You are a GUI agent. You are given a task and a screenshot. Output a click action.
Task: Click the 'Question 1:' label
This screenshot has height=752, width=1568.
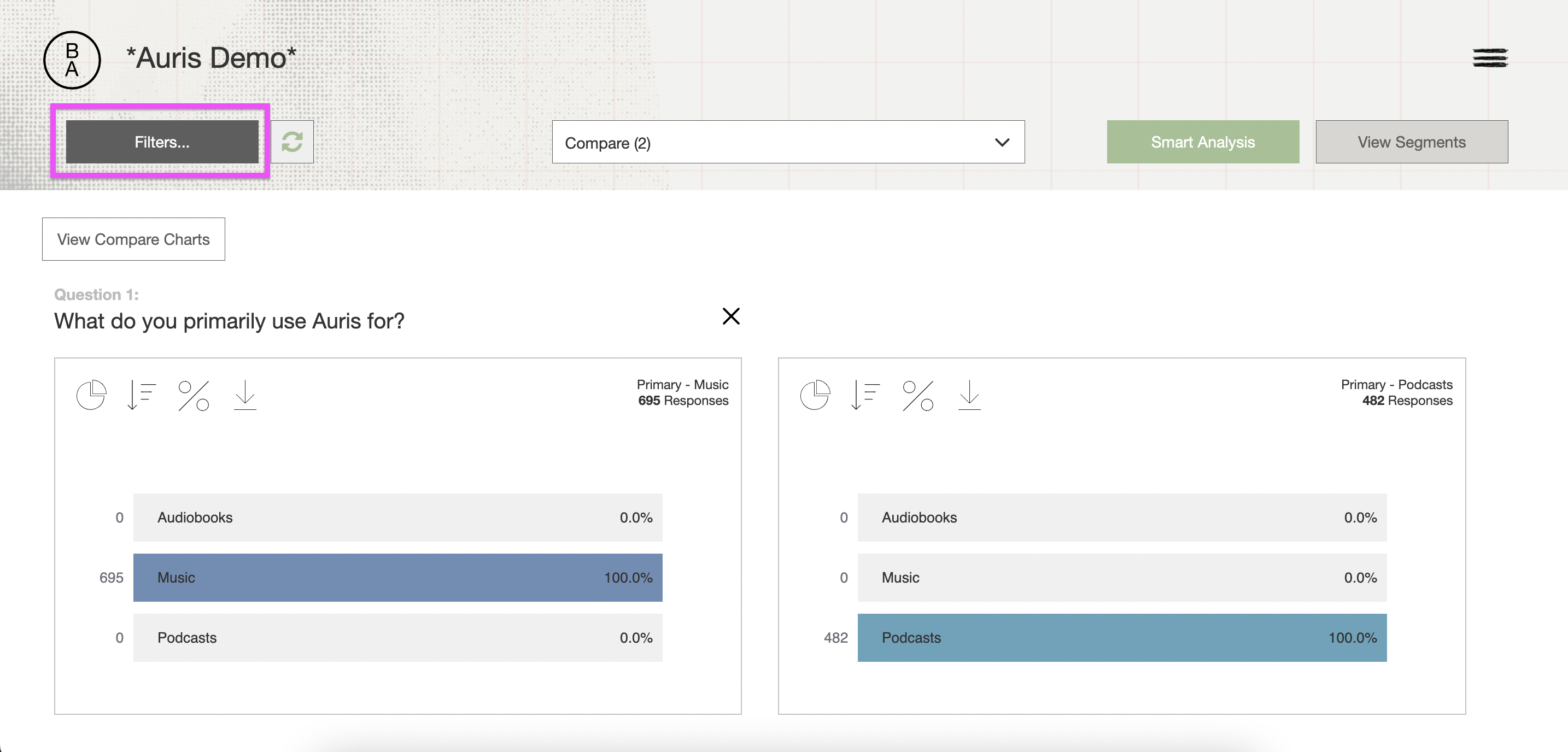click(96, 295)
